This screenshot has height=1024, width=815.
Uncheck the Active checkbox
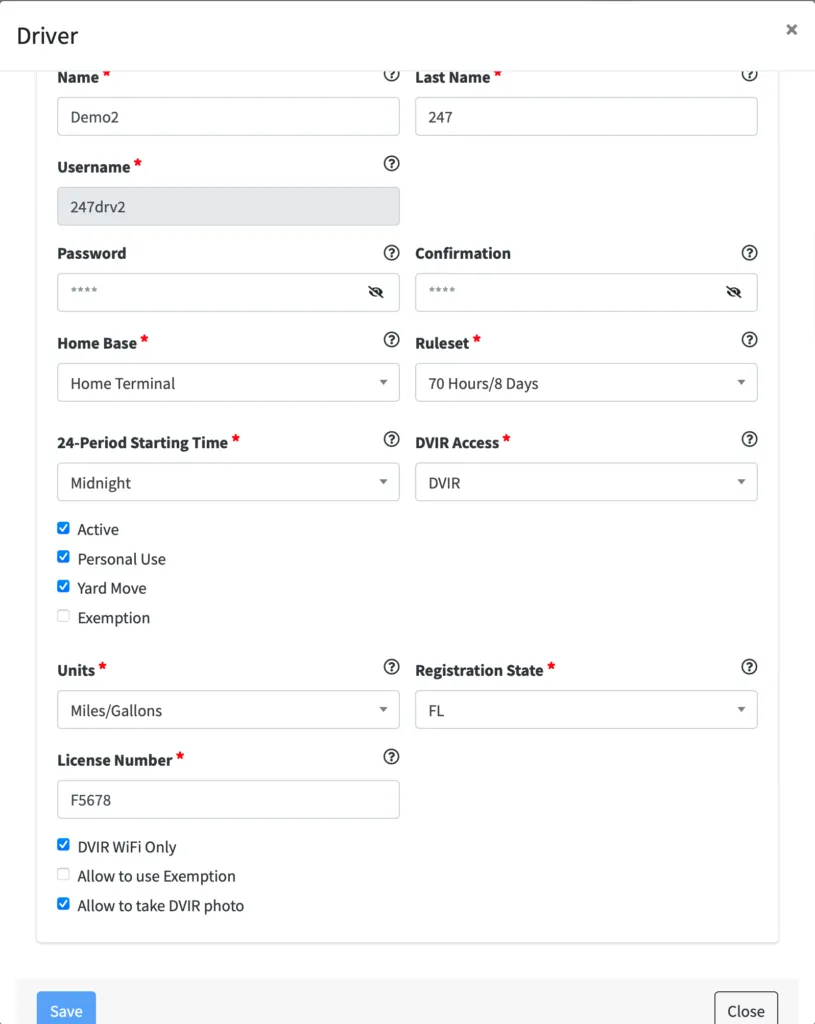click(x=64, y=528)
